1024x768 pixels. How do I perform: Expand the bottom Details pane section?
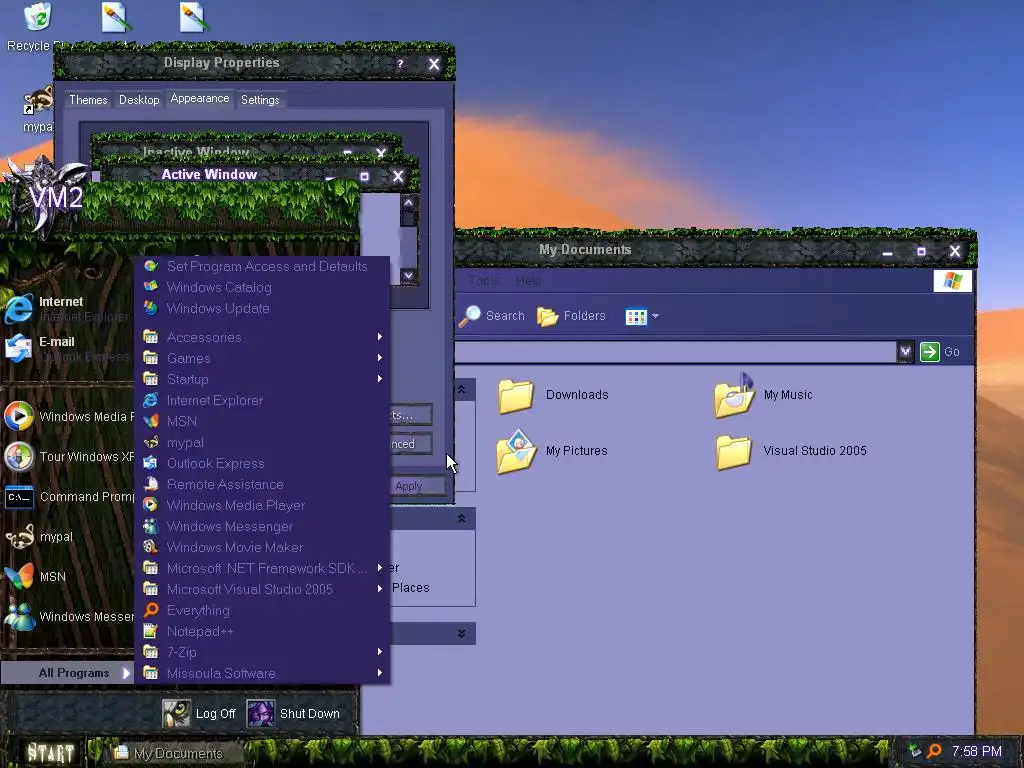tap(461, 633)
